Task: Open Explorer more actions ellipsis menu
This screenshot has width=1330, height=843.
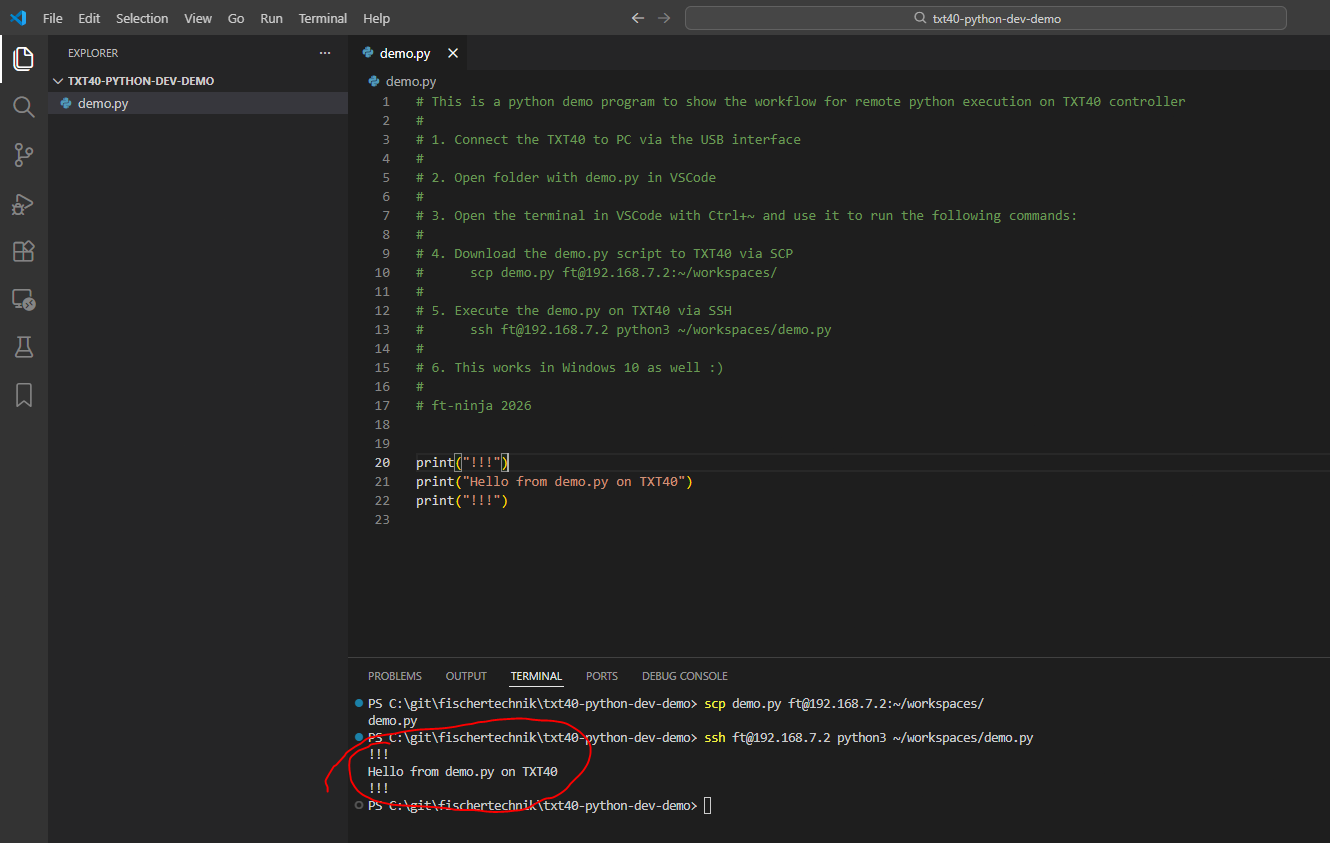Action: coord(324,53)
